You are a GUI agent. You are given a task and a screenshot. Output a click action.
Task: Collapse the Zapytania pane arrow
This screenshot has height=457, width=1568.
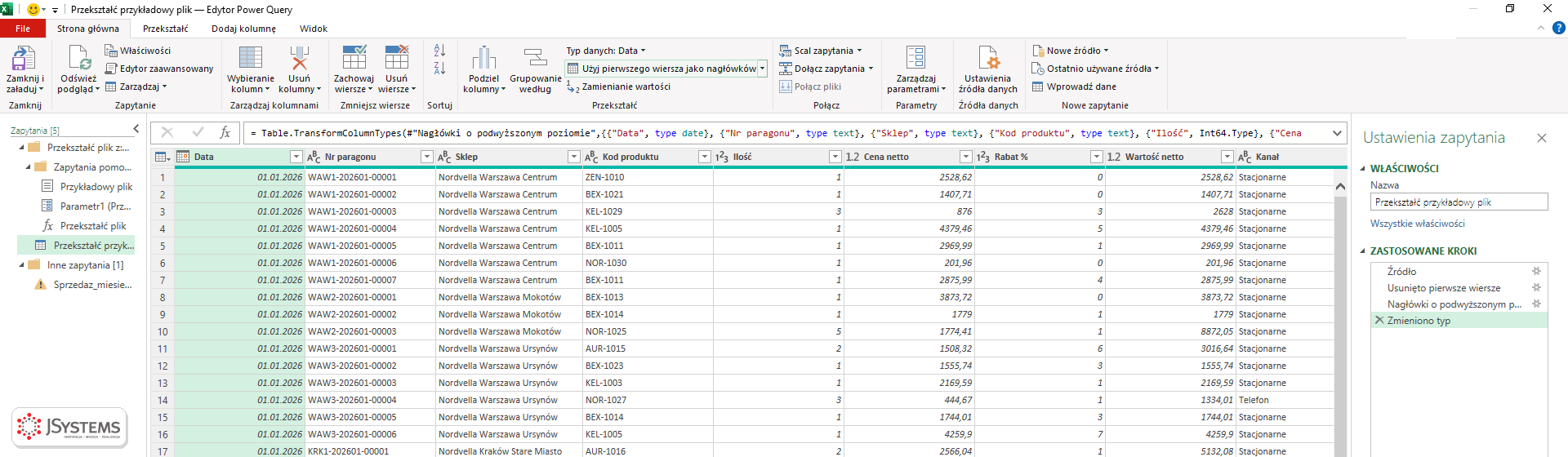136,130
